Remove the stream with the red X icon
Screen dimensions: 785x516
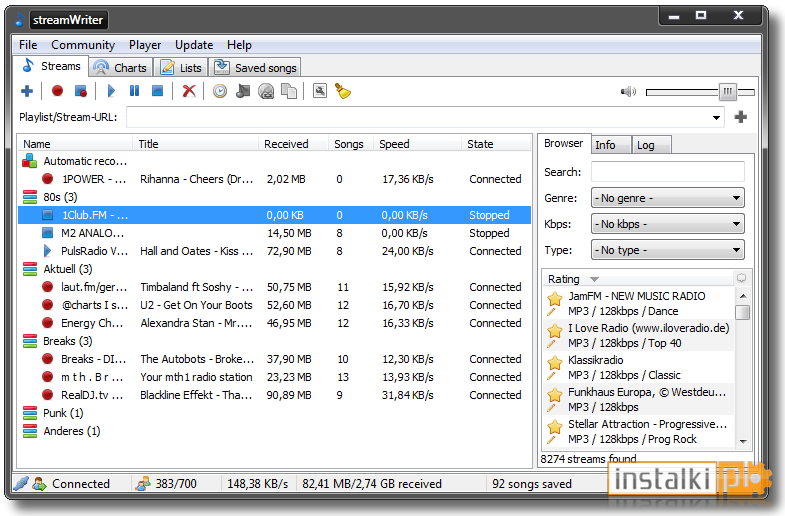coord(189,91)
